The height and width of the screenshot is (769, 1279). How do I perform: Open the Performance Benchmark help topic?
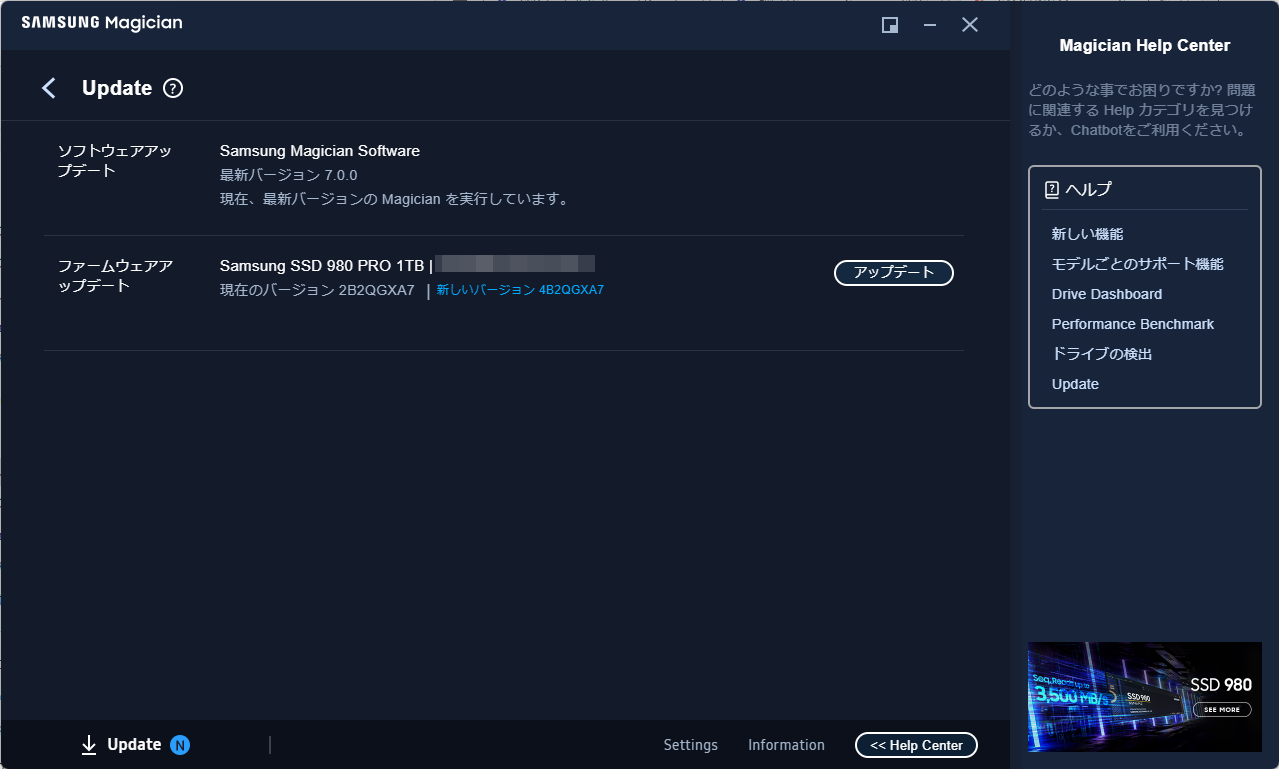1133,324
